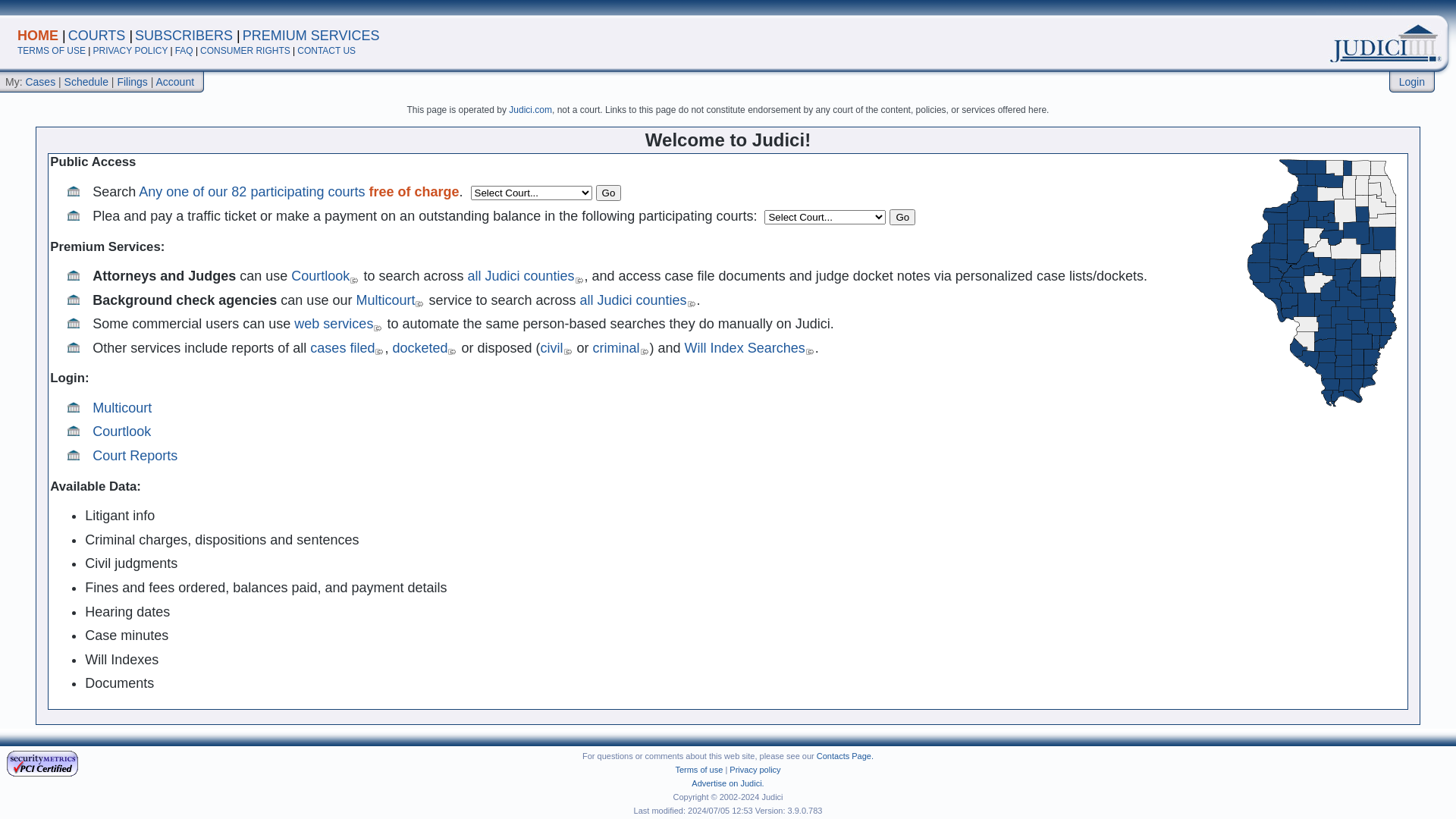Open the footer Terms of use link
This screenshot has width=1456, height=819.
pyautogui.click(x=699, y=770)
